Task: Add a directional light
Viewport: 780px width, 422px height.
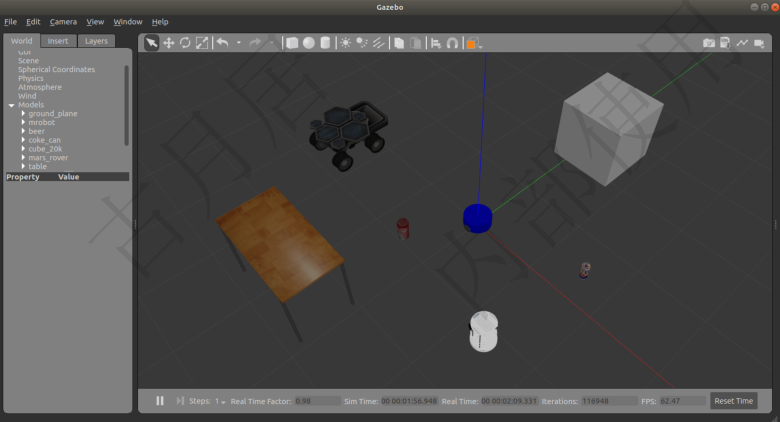Action: click(379, 43)
